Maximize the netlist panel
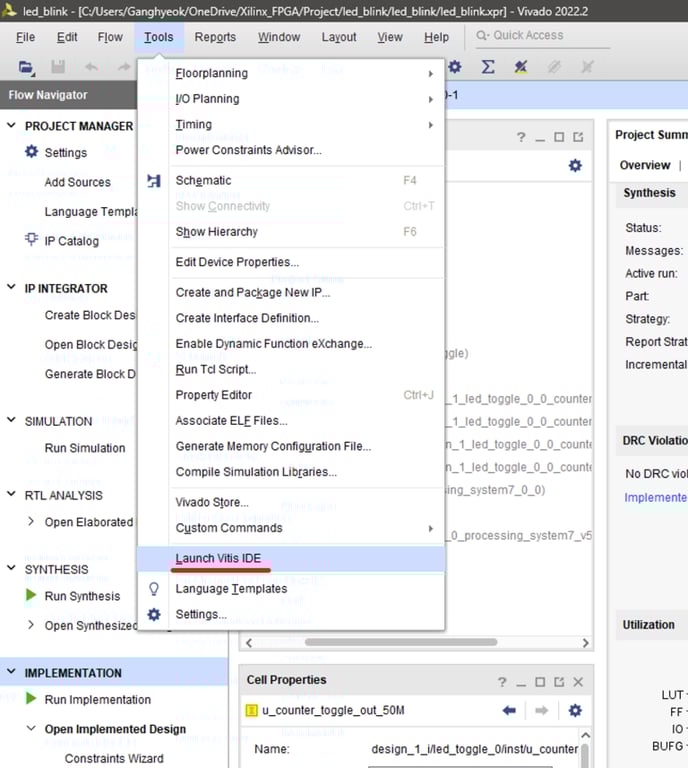This screenshot has width=688, height=768. 559,137
